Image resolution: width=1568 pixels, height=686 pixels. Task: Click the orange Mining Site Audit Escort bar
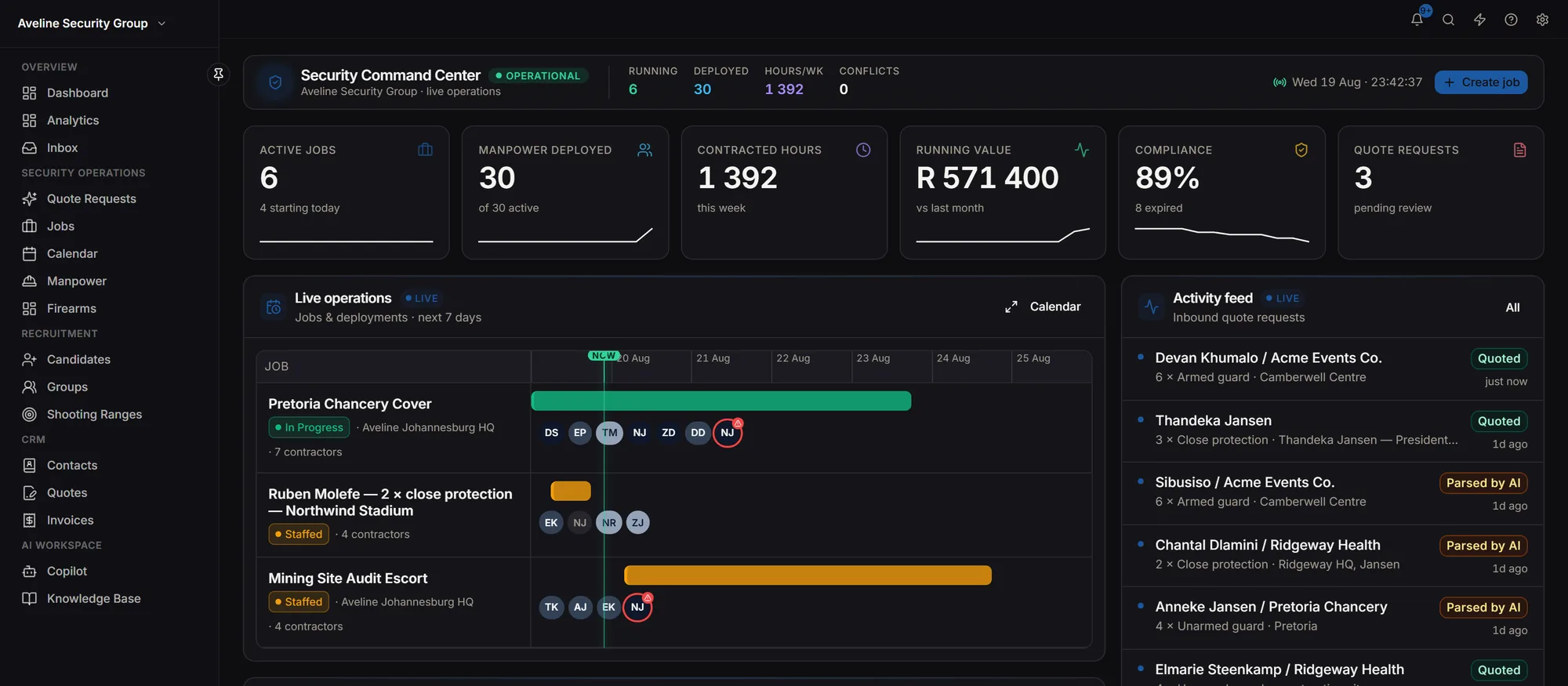point(808,575)
